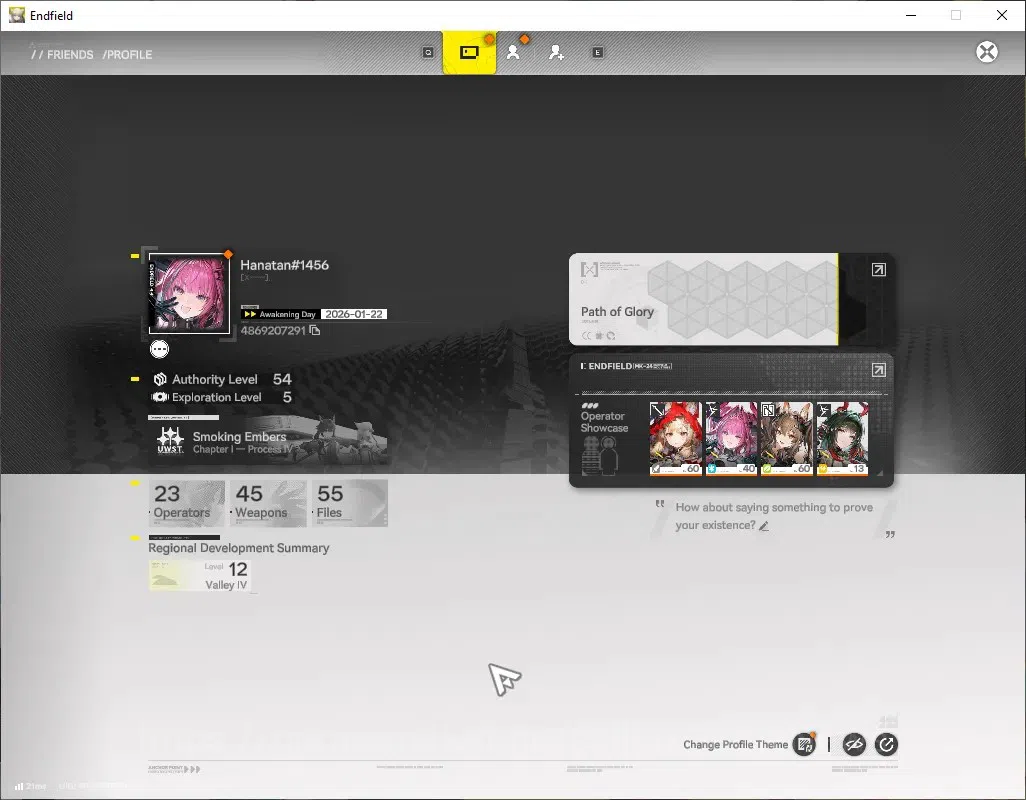The image size is (1026, 800).
Task: Click the Endfield app icon in title bar
Action: pos(16,15)
